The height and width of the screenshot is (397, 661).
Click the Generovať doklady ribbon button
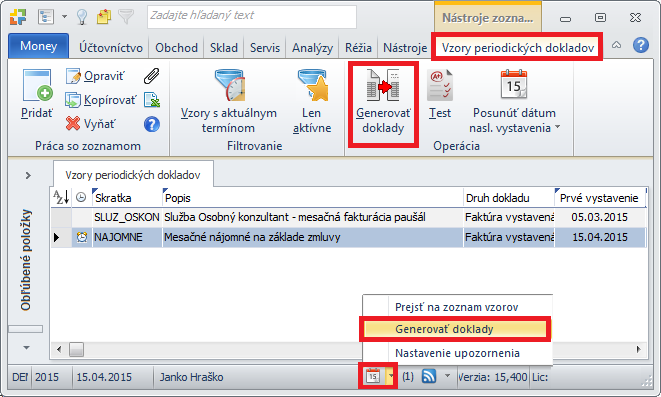(383, 102)
